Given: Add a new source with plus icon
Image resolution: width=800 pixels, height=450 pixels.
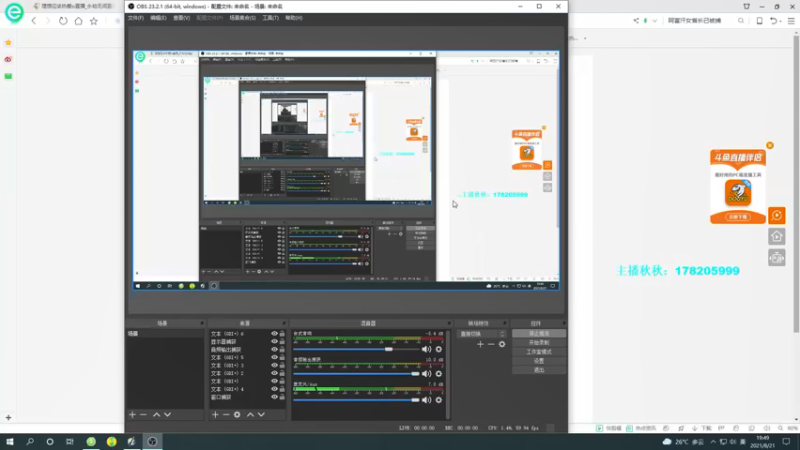Looking at the screenshot, I should [x=215, y=415].
